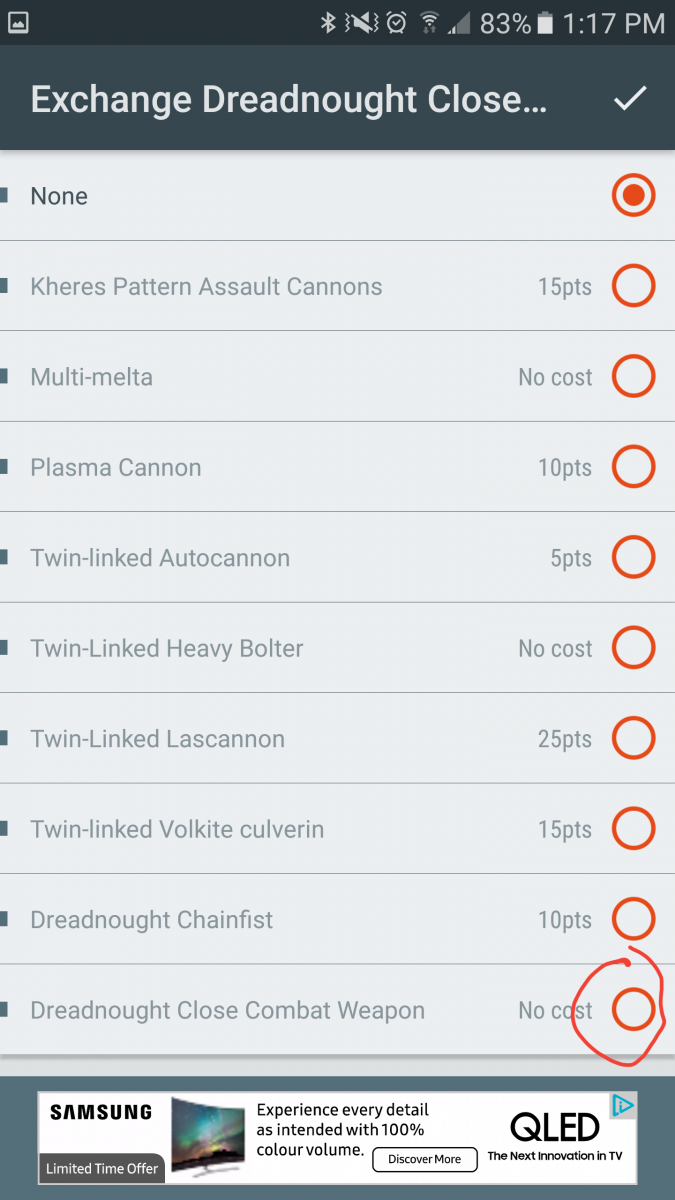Viewport: 675px width, 1200px height.
Task: Select Dreadnought Chainfist radio button
Action: 633,919
